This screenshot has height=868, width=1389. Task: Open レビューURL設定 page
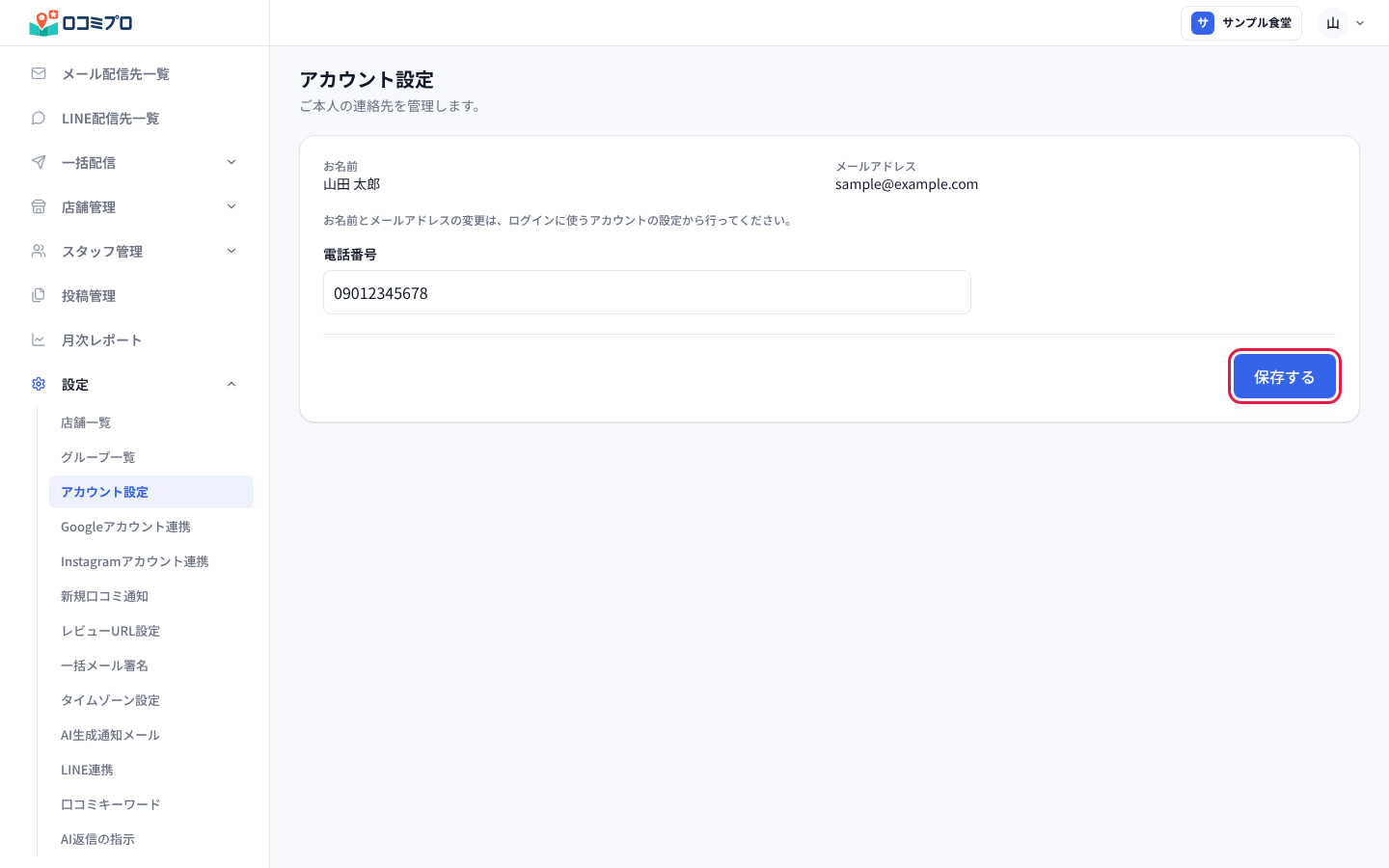point(151,631)
